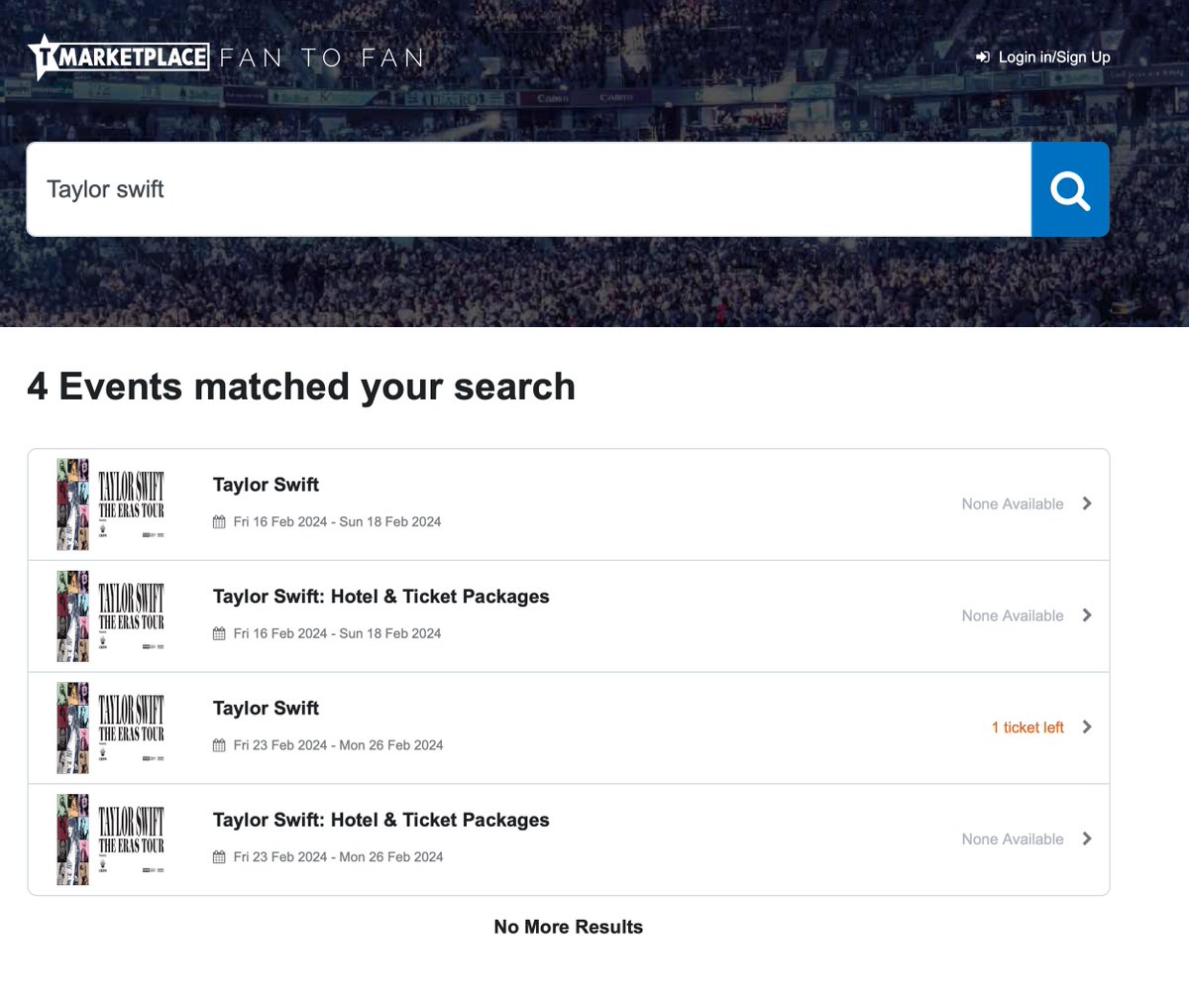Expand chevron for Hotel Packages 16 Feb row
Image resolution: width=1189 pixels, height=1008 pixels.
coord(1087,616)
